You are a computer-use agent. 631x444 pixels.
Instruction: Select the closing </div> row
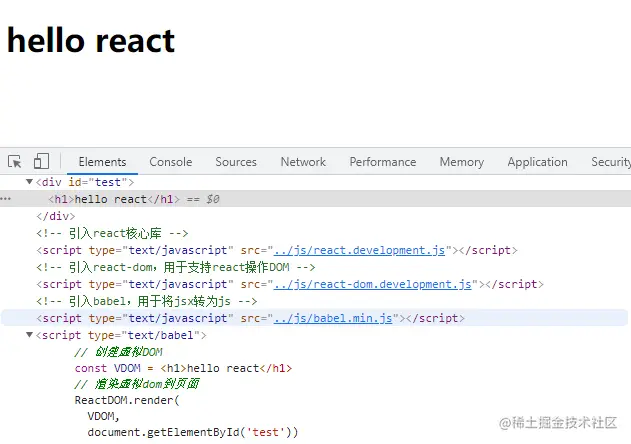[56, 216]
